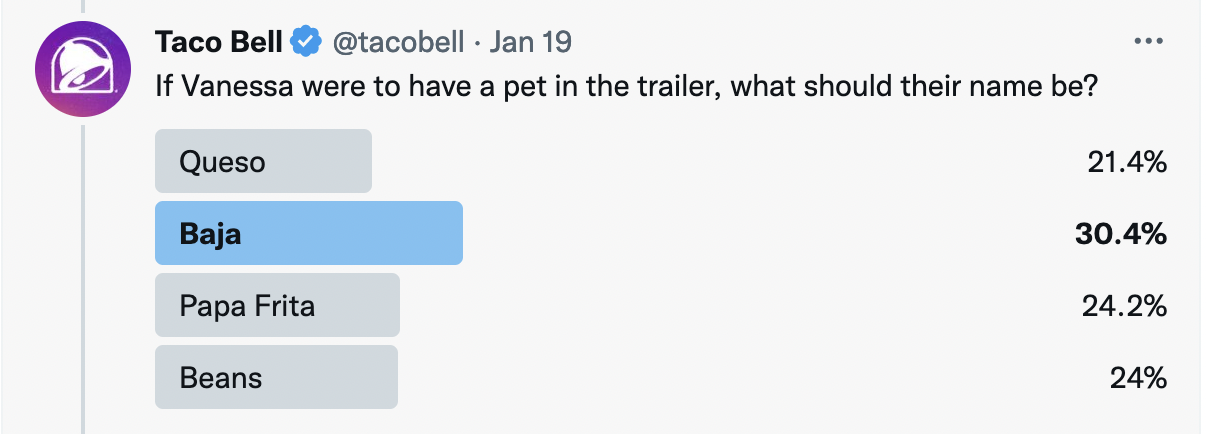Viewport: 1206px width, 434px height.
Task: Click the Taco Bell display name
Action: point(219,42)
